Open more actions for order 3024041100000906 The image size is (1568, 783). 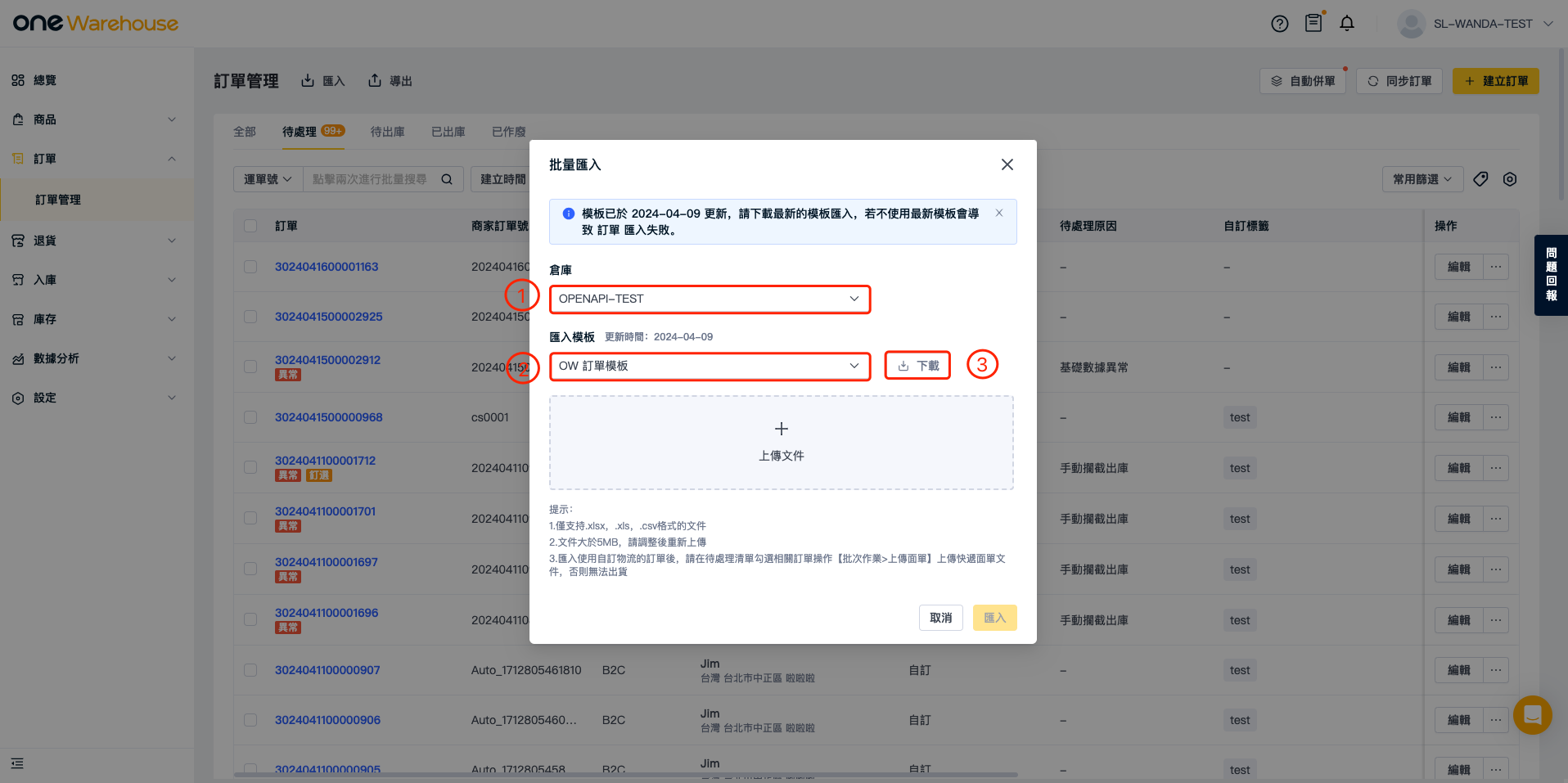click(x=1496, y=720)
